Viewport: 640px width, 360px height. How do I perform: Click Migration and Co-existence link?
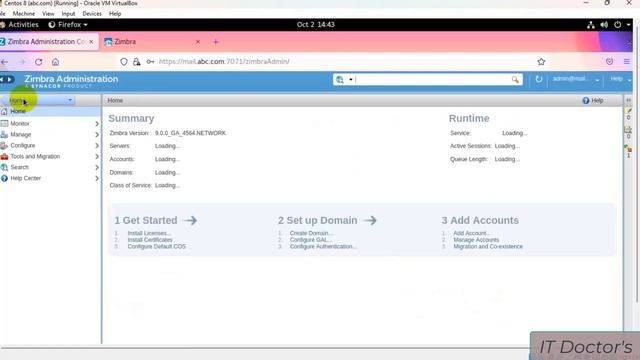click(x=488, y=247)
